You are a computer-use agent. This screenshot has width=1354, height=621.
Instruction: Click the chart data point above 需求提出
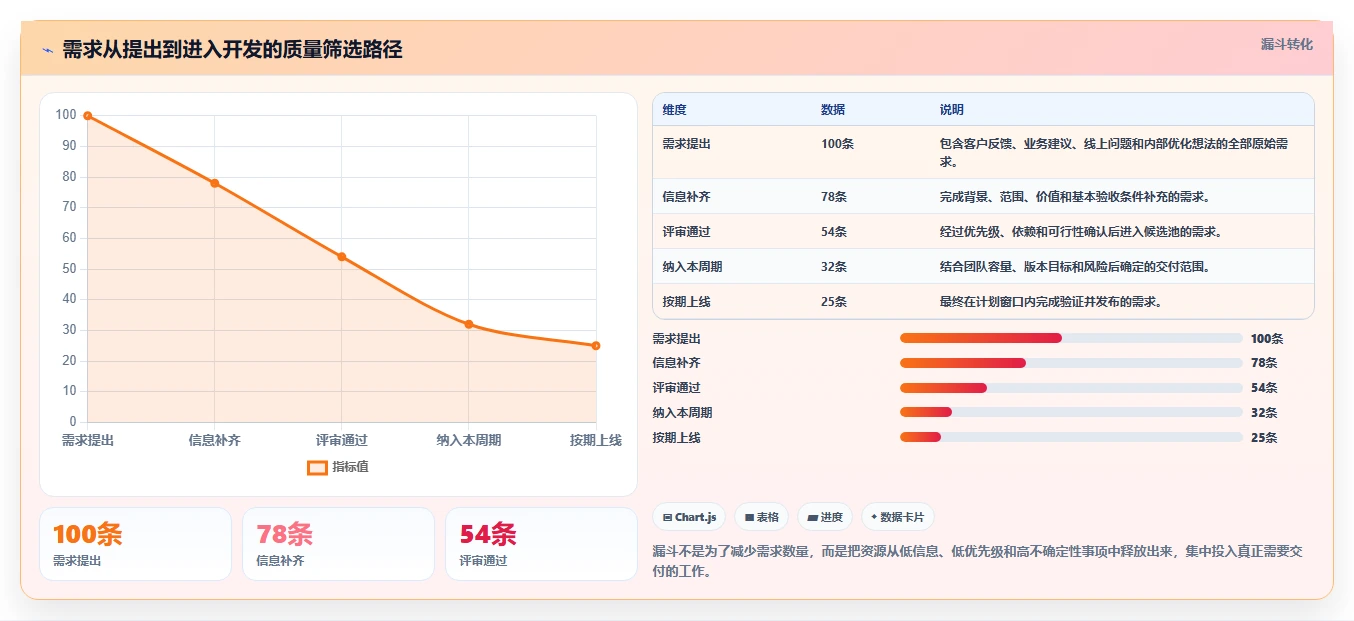point(88,116)
